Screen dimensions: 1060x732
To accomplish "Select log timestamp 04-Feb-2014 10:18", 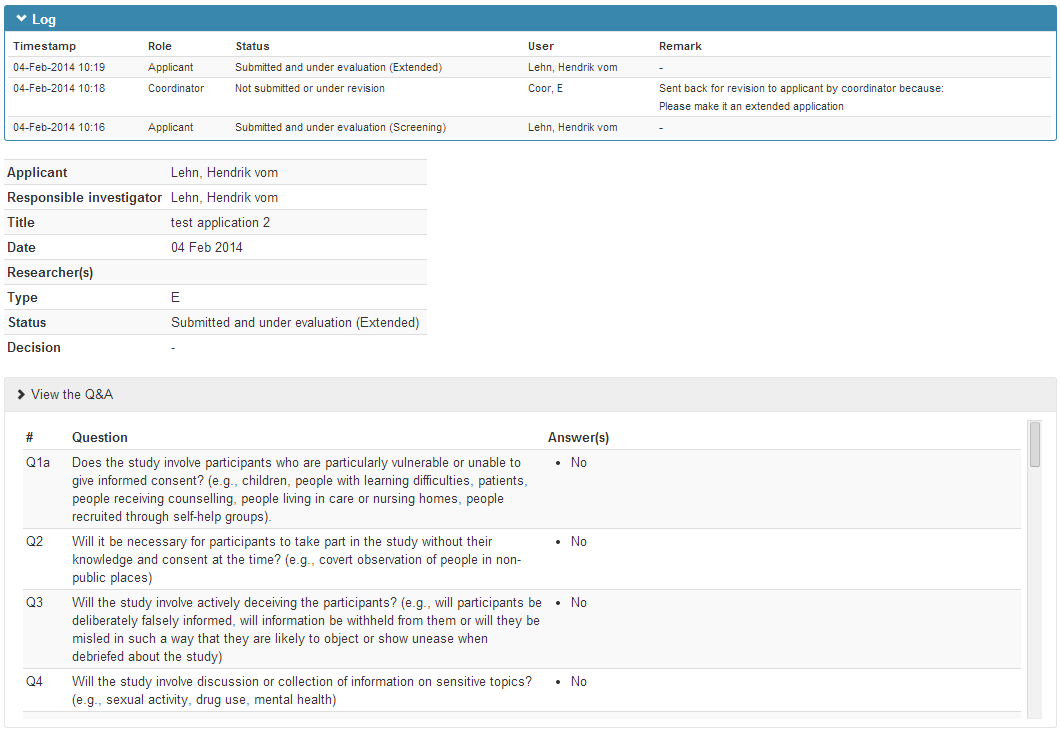I will click(59, 88).
